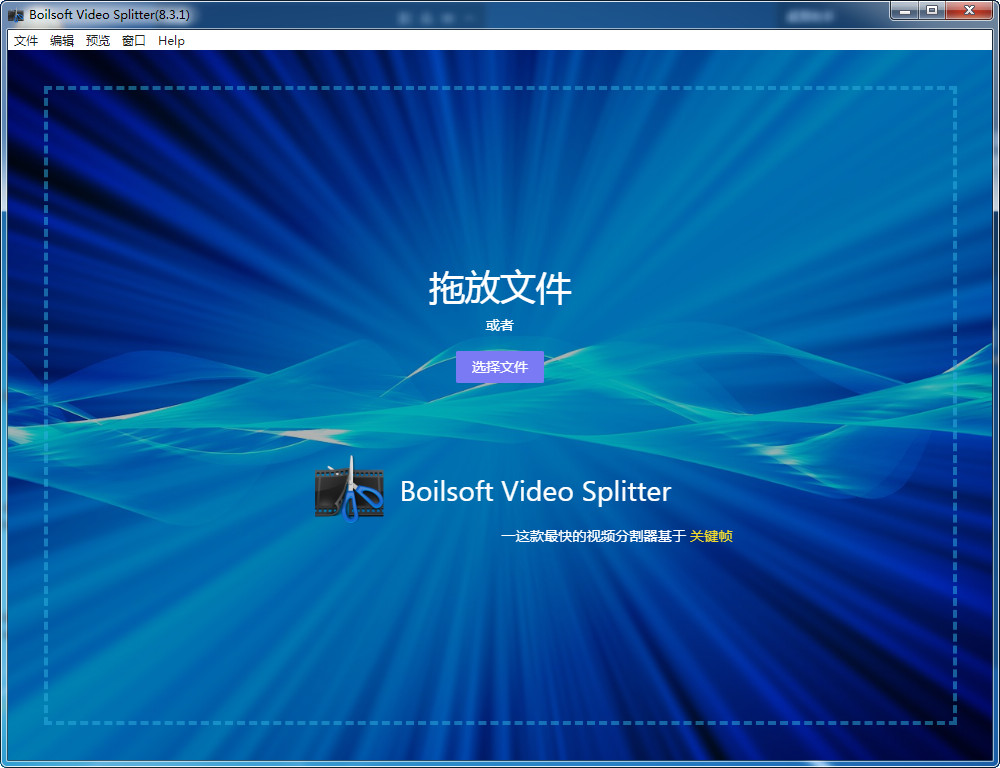The image size is (1000, 768).
Task: Maximize the Boilsoft Video Splitter window
Action: click(x=932, y=10)
